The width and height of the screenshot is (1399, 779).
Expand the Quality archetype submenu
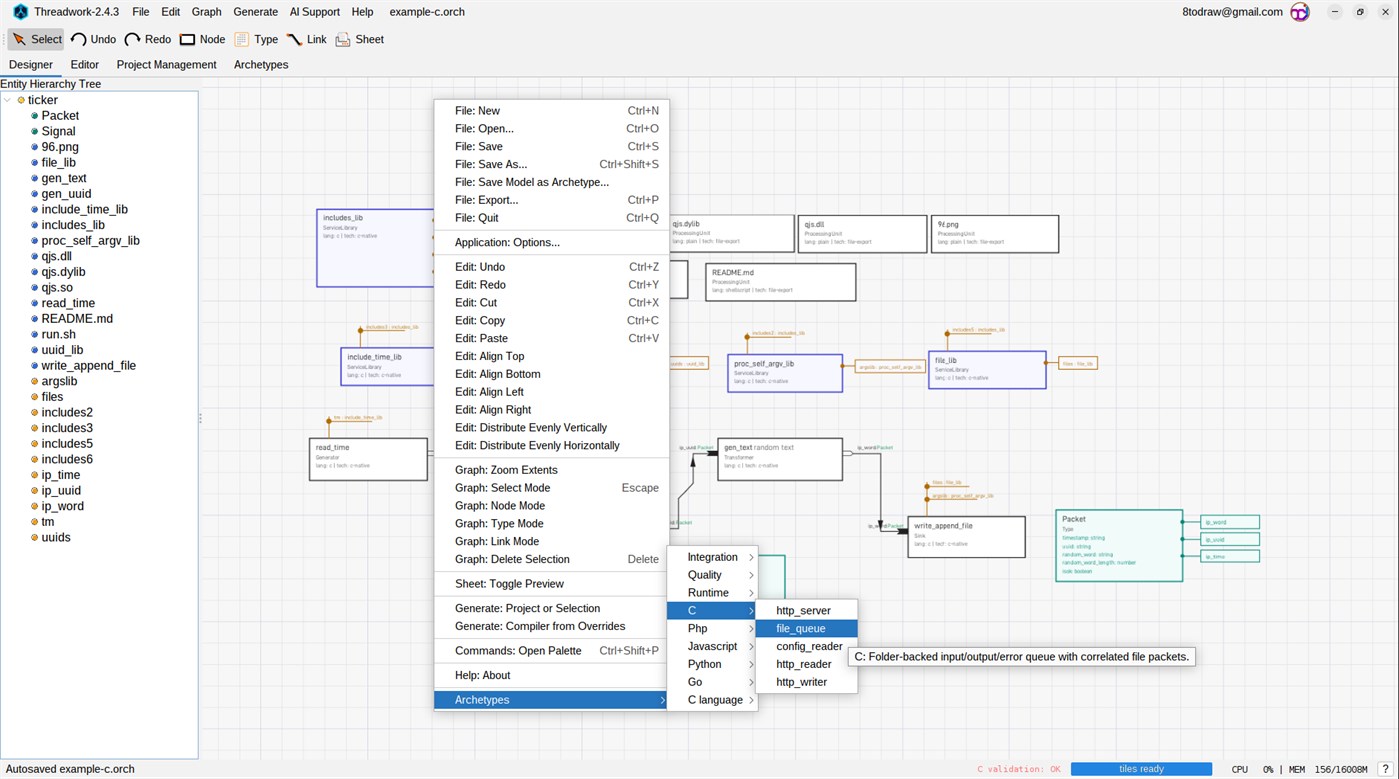(712, 575)
